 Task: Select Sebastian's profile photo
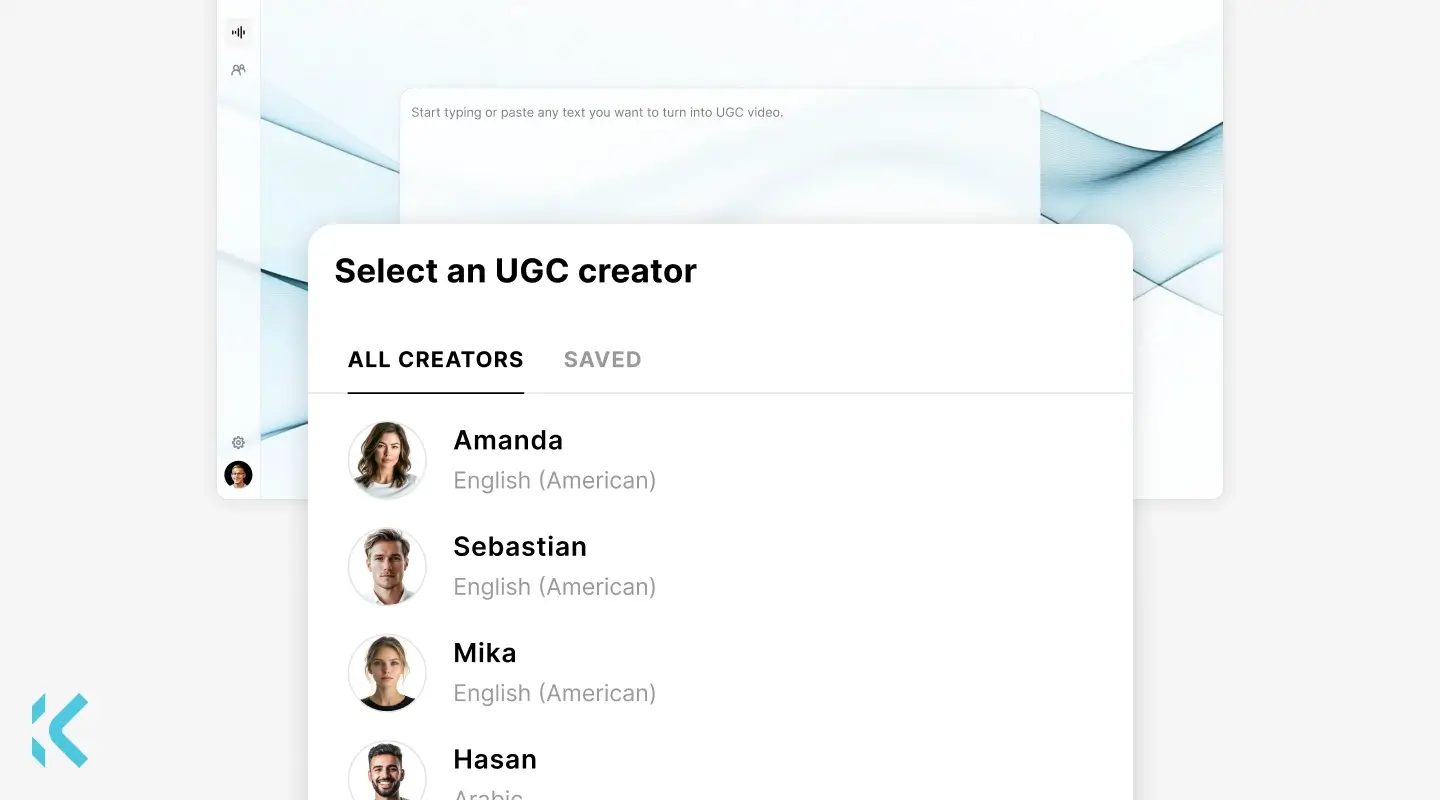(x=387, y=566)
